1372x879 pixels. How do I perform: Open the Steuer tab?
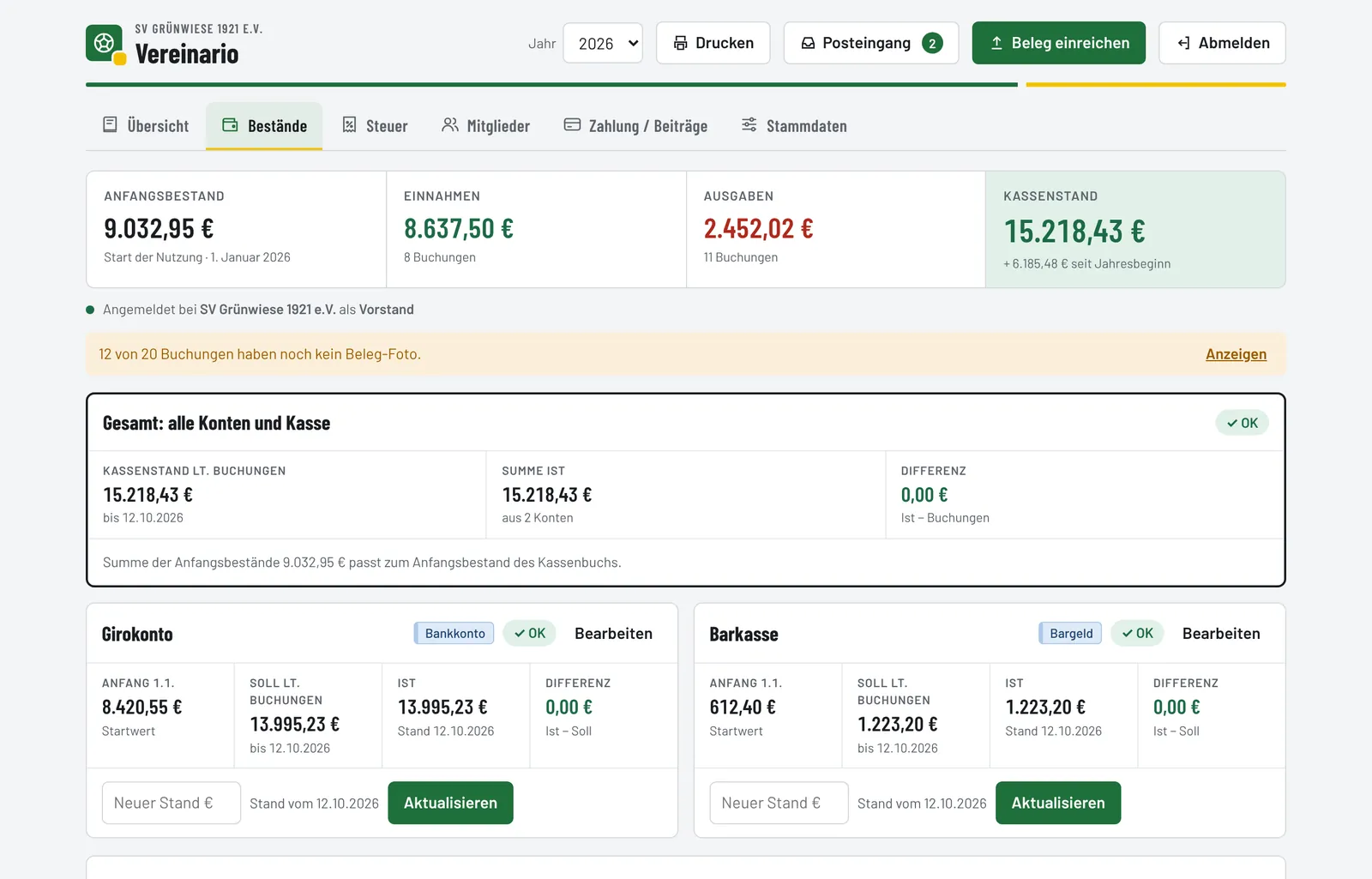pos(375,126)
